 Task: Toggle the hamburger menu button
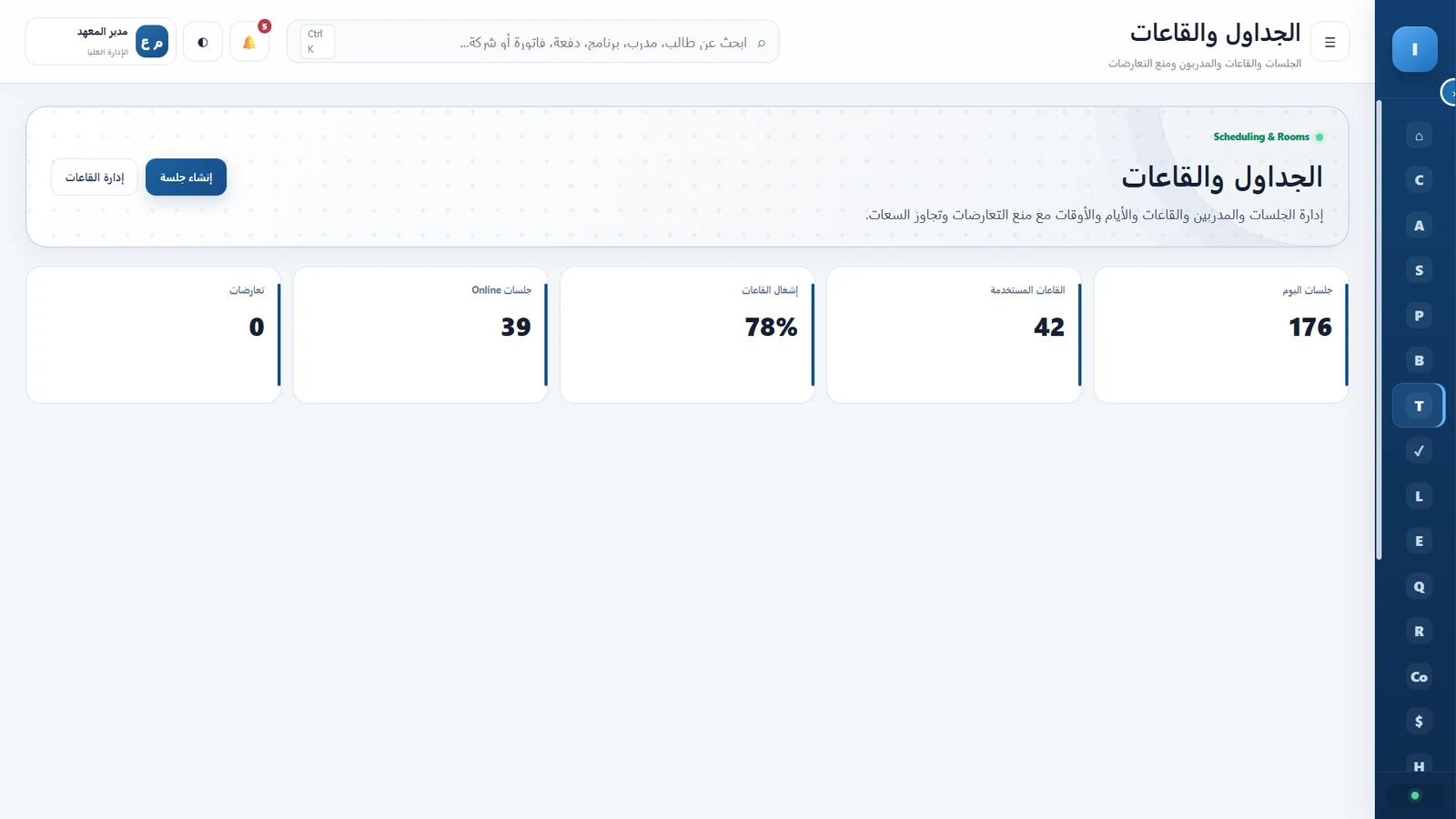1330,42
